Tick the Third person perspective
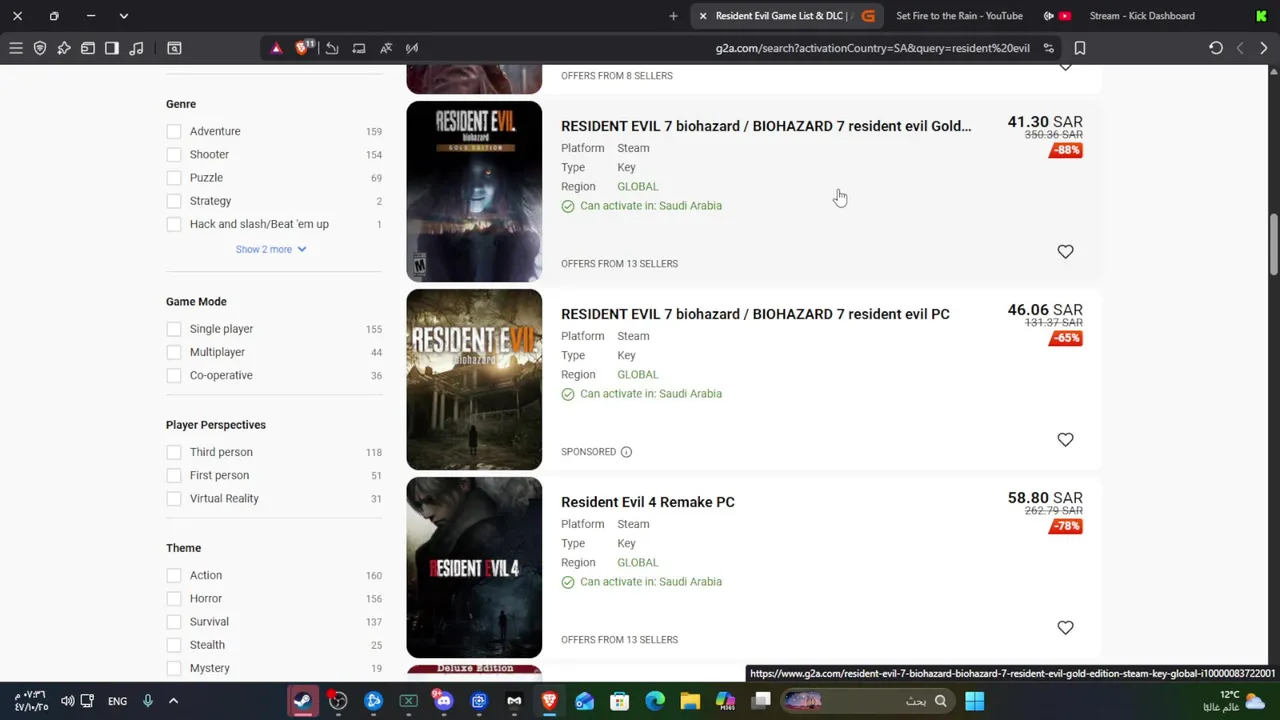Image resolution: width=1280 pixels, height=720 pixels. pos(174,452)
